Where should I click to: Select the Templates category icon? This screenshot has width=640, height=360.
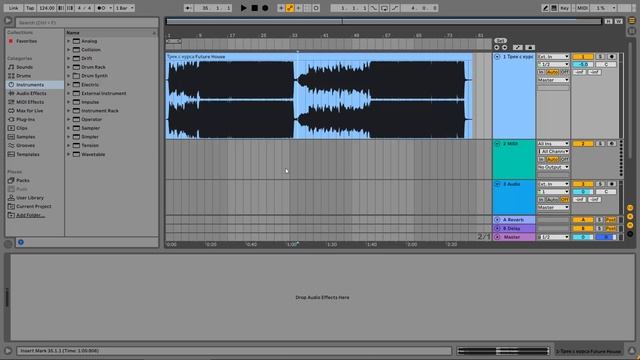pos(11,154)
